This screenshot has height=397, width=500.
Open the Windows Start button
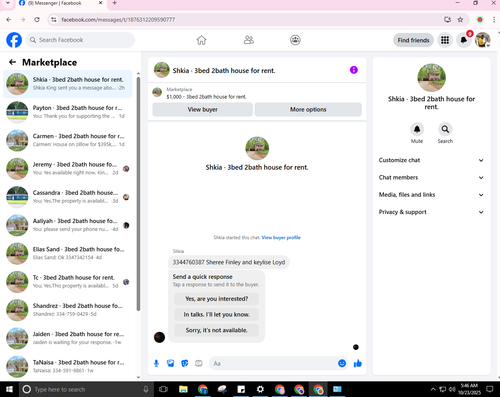[9, 389]
